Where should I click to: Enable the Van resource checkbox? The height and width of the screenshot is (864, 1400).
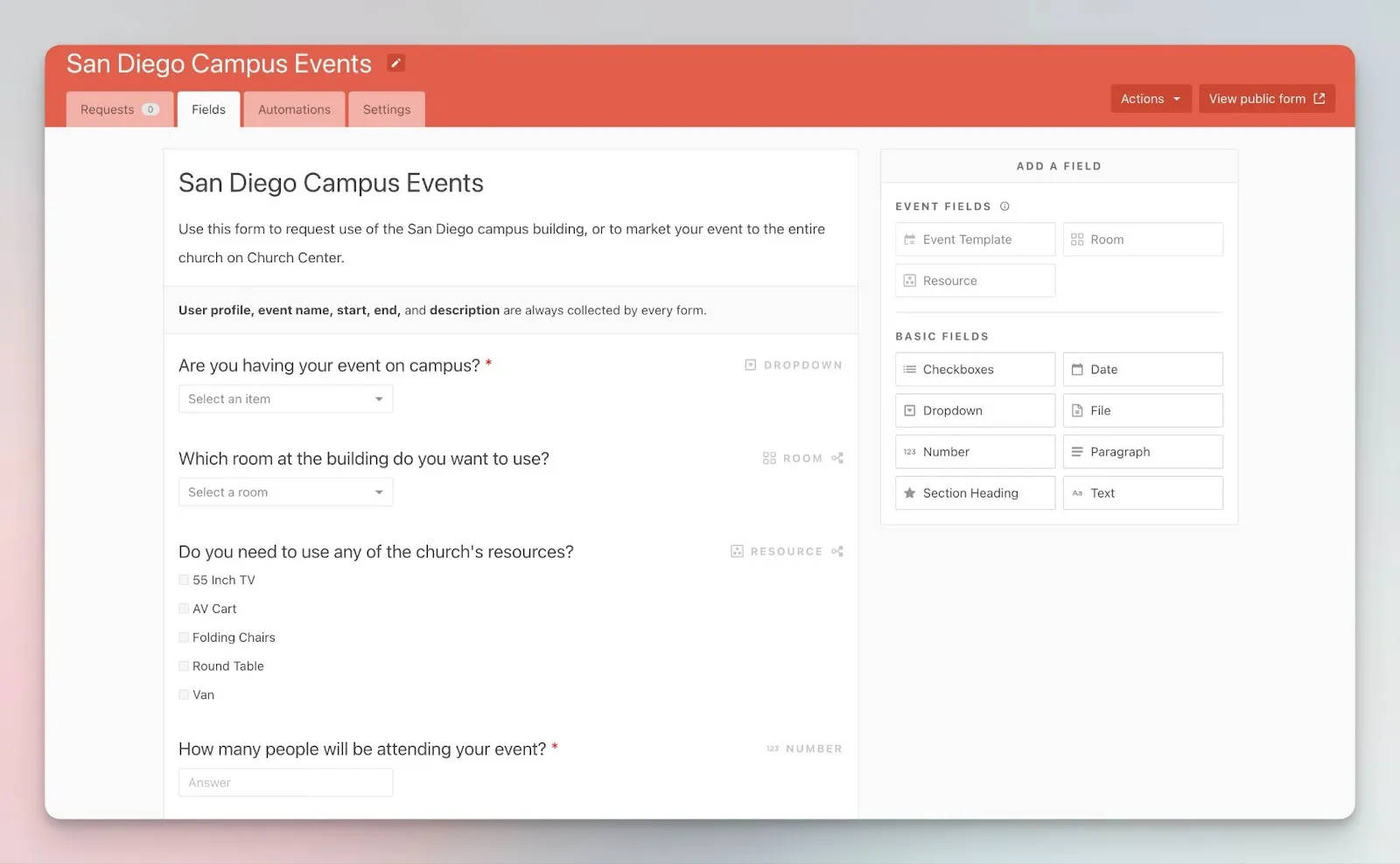pos(184,695)
